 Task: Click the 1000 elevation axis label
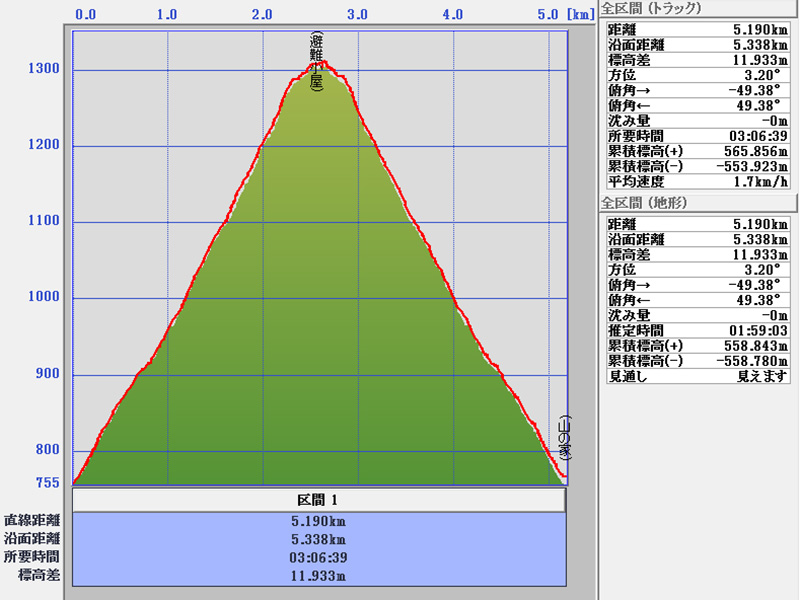pyautogui.click(x=43, y=297)
